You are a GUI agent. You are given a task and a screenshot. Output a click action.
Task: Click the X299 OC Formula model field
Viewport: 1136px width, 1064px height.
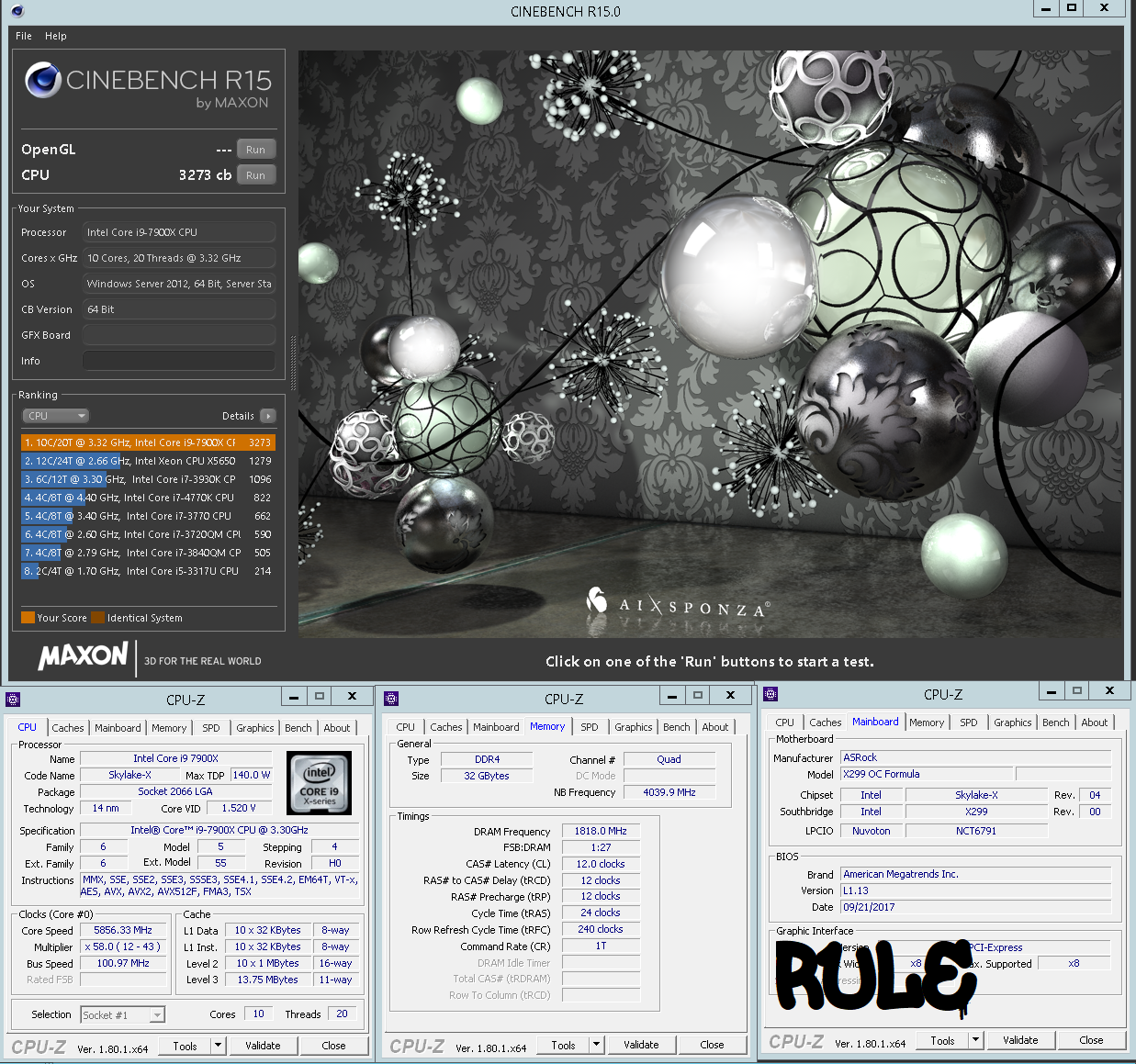click(x=927, y=774)
